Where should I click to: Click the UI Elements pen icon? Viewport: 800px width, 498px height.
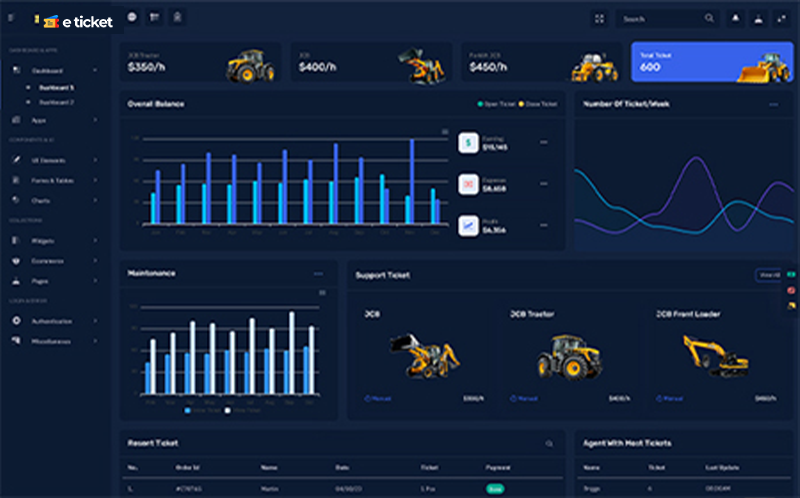(16, 160)
